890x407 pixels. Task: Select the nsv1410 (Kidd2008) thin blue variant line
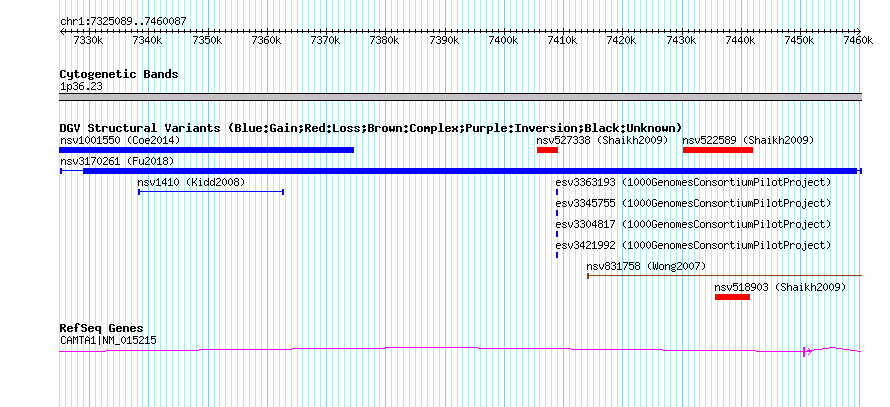click(x=211, y=192)
